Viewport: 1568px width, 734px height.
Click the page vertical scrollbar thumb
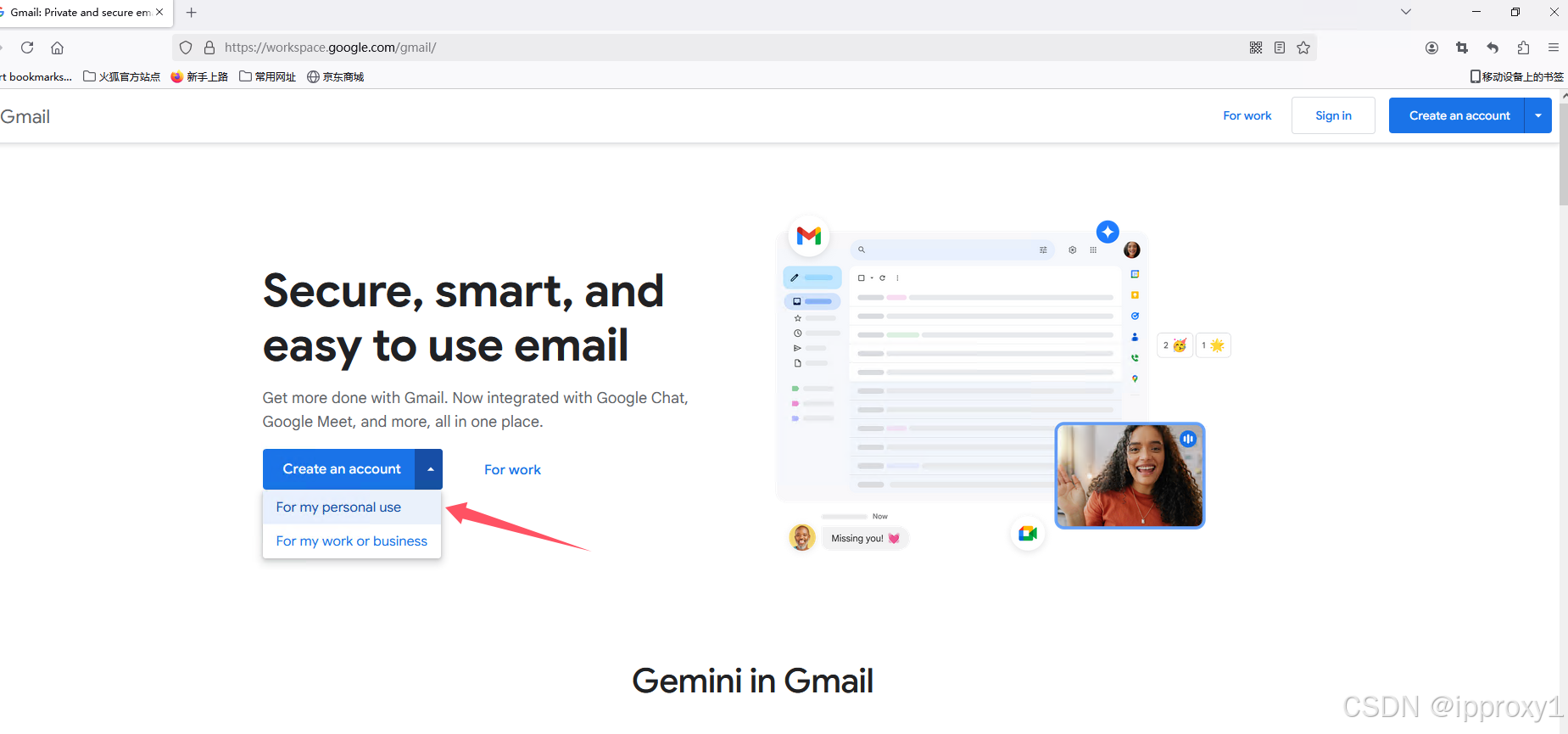tap(1563, 153)
